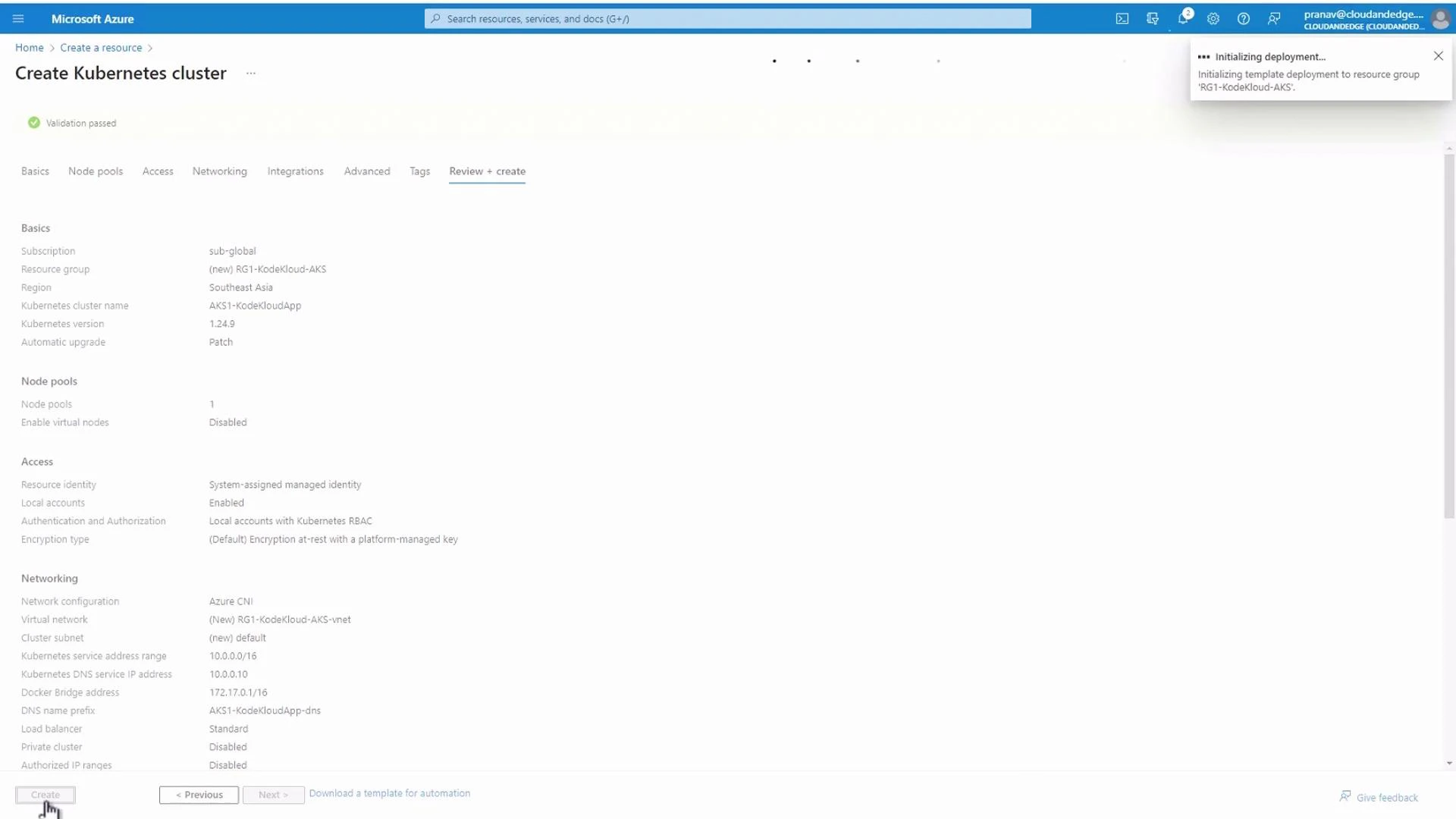Image resolution: width=1456 pixels, height=819 pixels.
Task: Open the Notifications bell icon
Action: click(1182, 18)
